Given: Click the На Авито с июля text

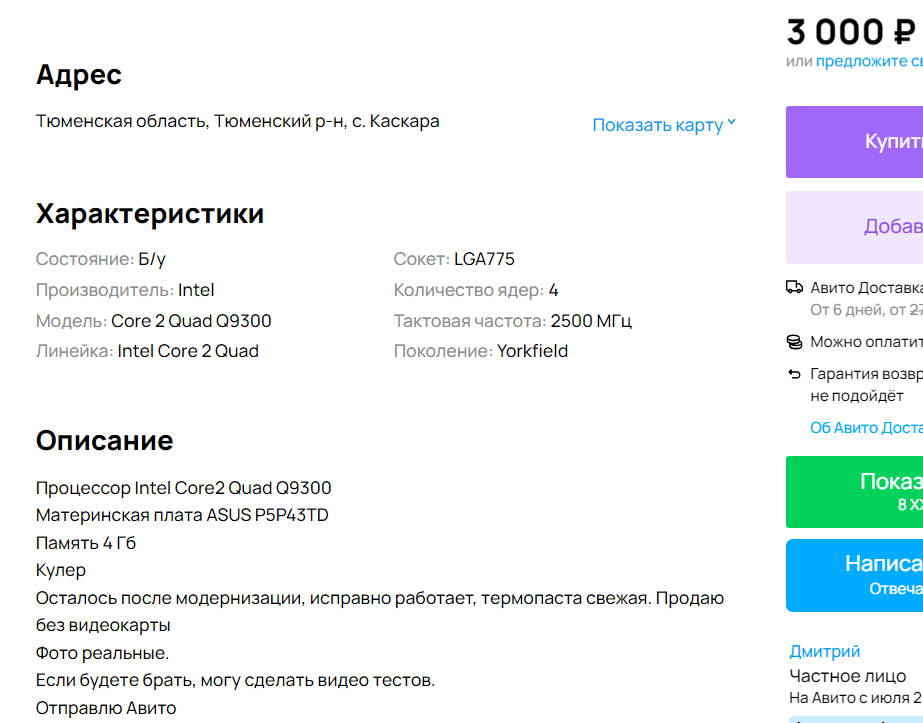Looking at the screenshot, I should (855, 698).
